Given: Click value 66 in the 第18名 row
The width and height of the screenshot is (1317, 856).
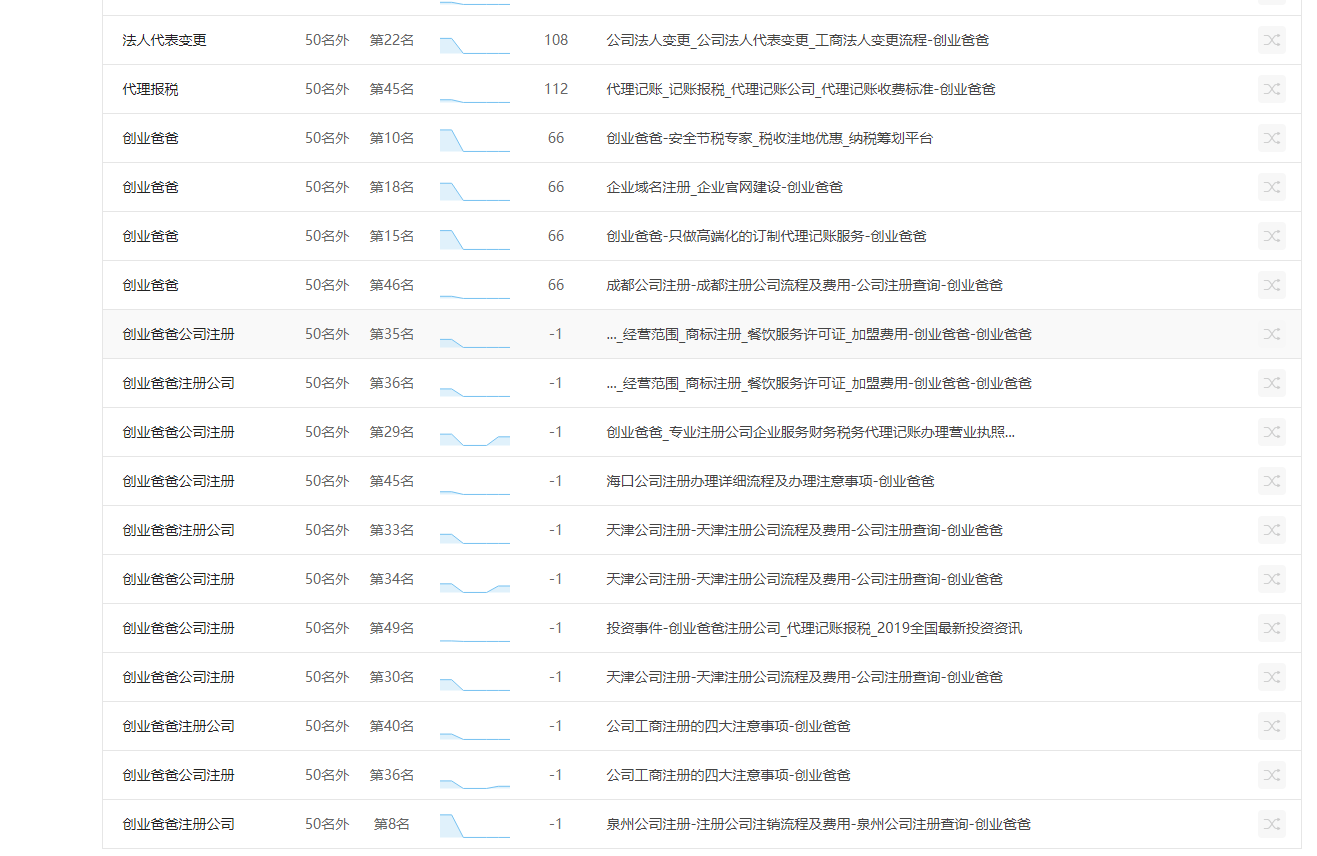Looking at the screenshot, I should 556,187.
